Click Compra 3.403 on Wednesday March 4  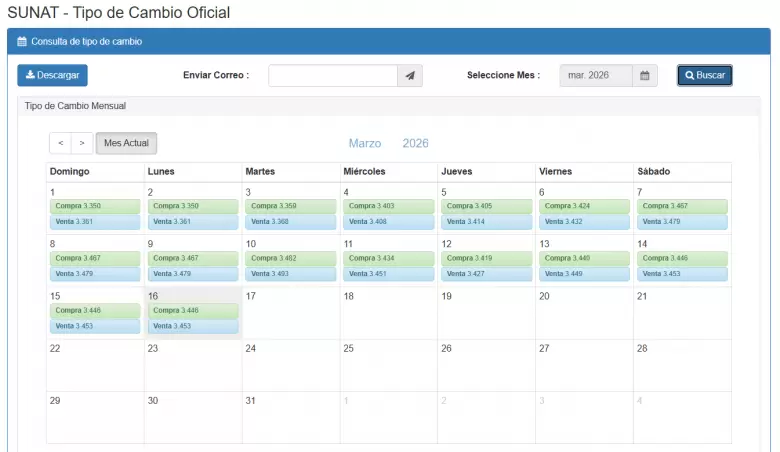tap(388, 206)
